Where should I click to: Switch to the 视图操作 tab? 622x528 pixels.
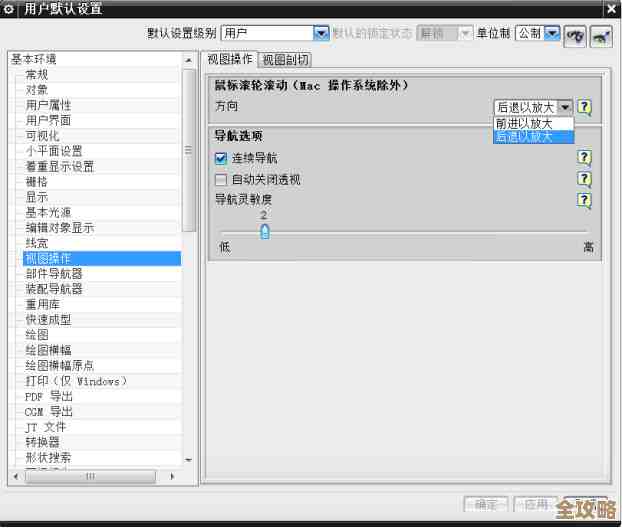pos(230,59)
